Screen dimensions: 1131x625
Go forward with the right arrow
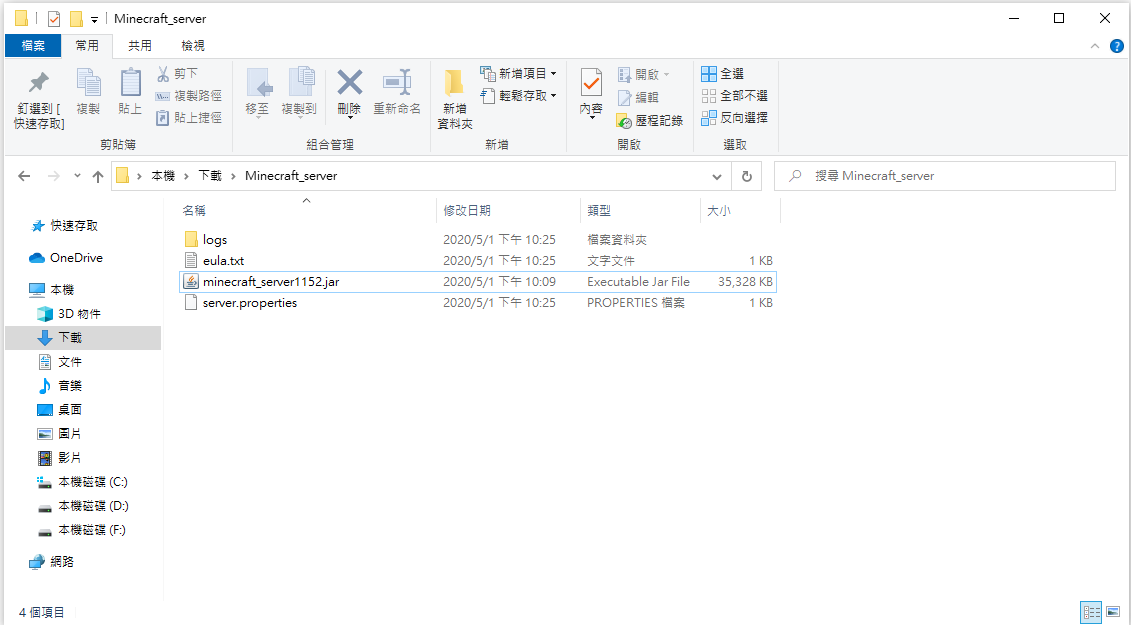[53, 176]
